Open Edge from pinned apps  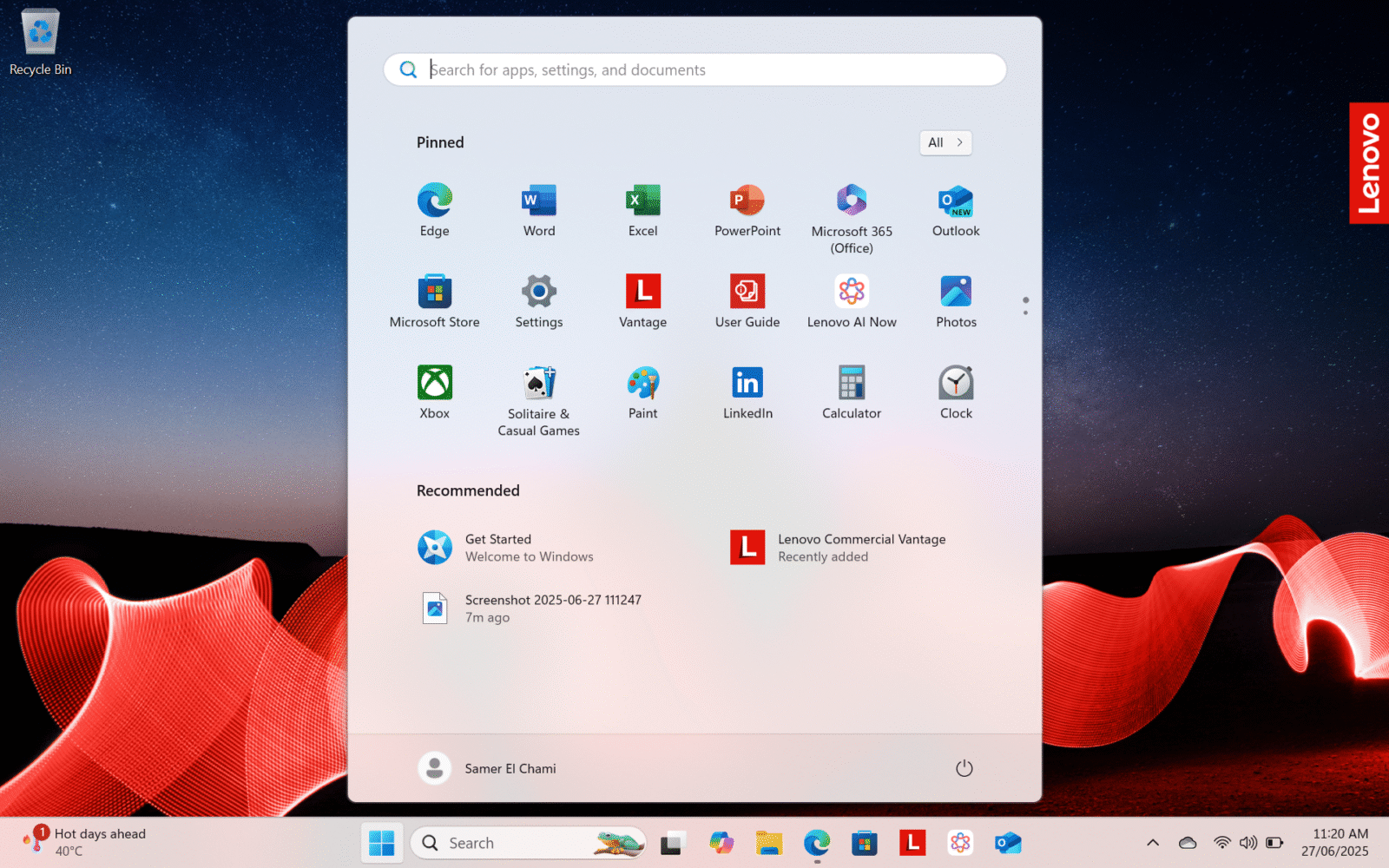click(434, 211)
